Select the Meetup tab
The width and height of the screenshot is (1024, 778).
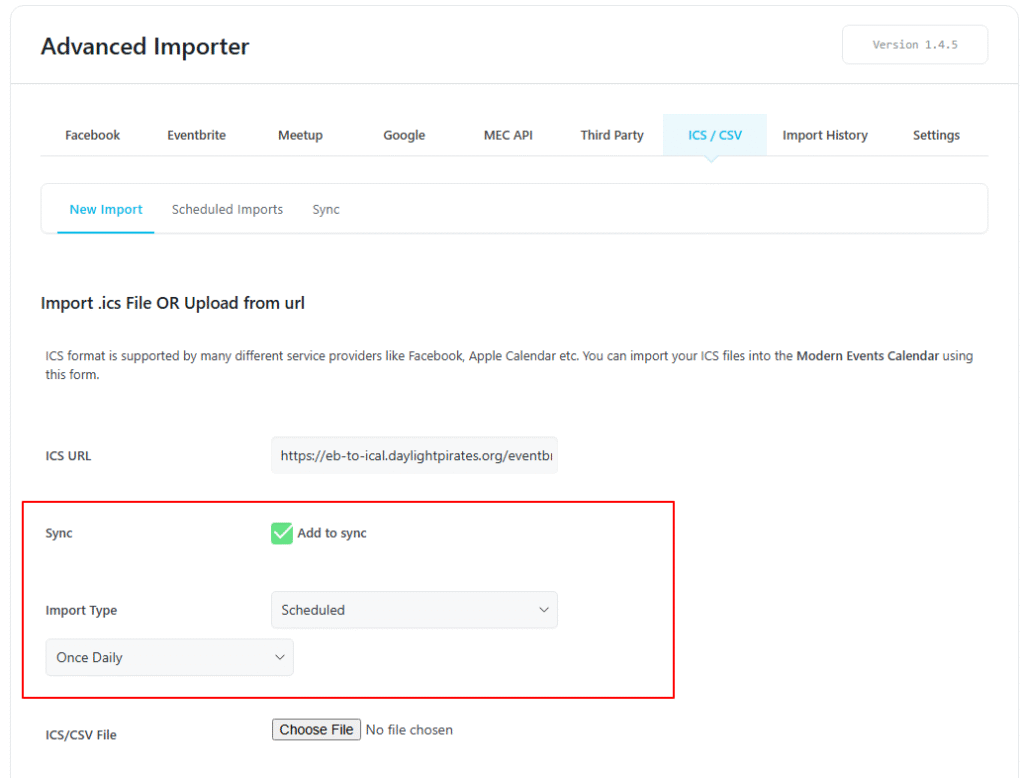(300, 135)
